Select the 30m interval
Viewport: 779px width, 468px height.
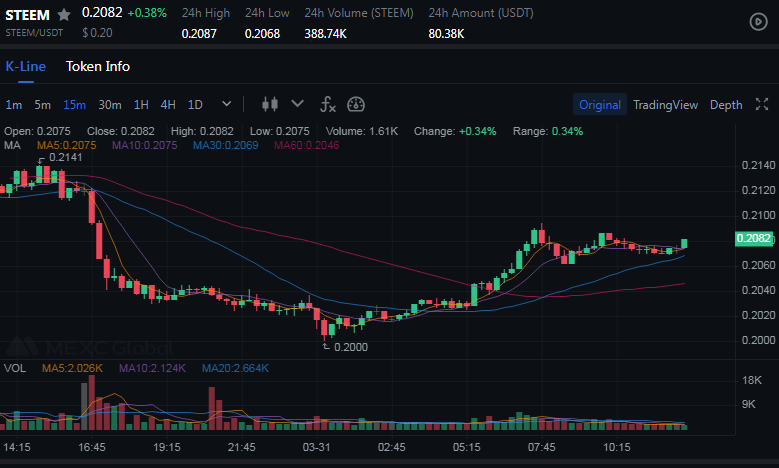(x=110, y=105)
